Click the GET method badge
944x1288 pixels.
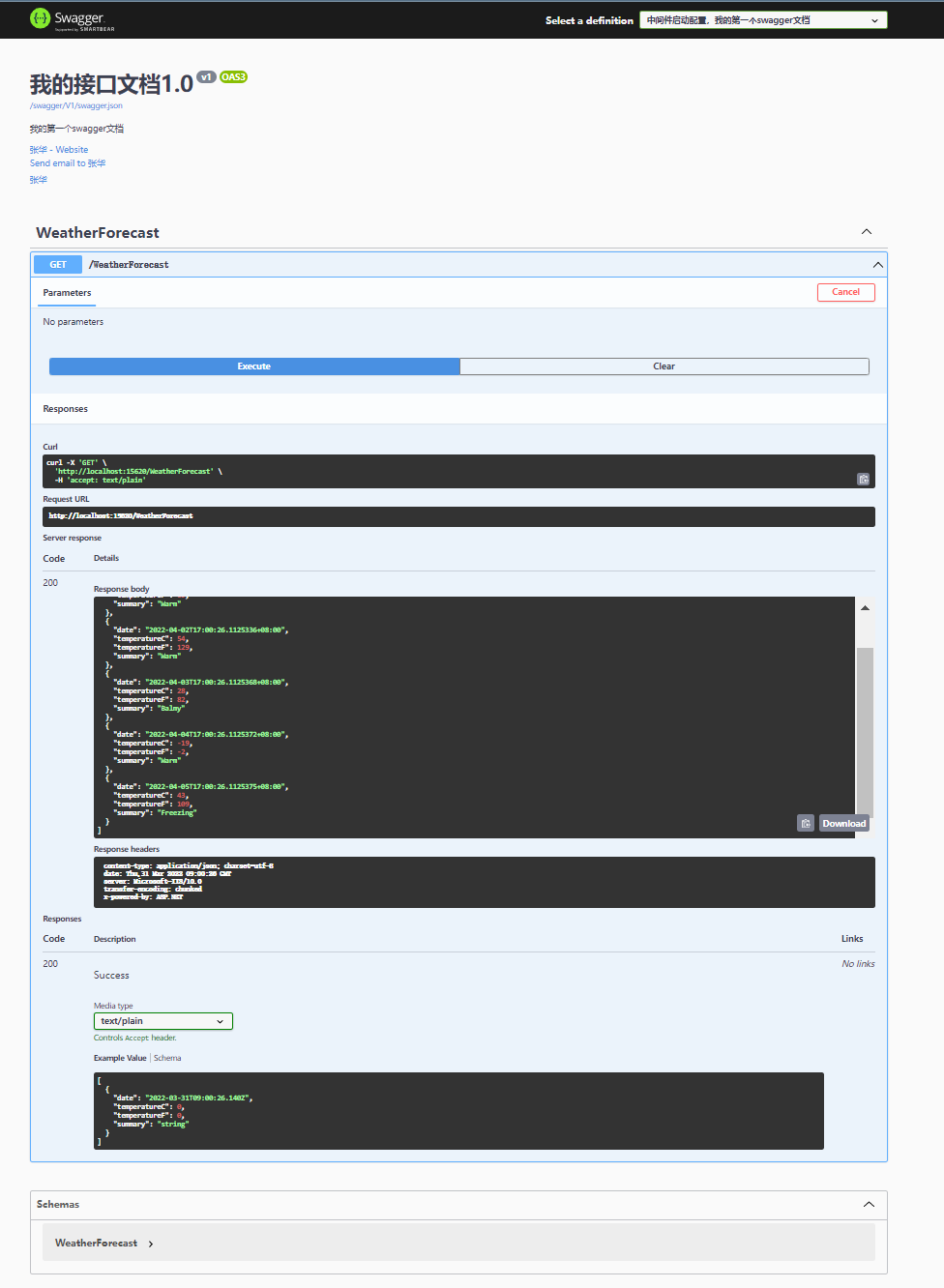click(58, 265)
